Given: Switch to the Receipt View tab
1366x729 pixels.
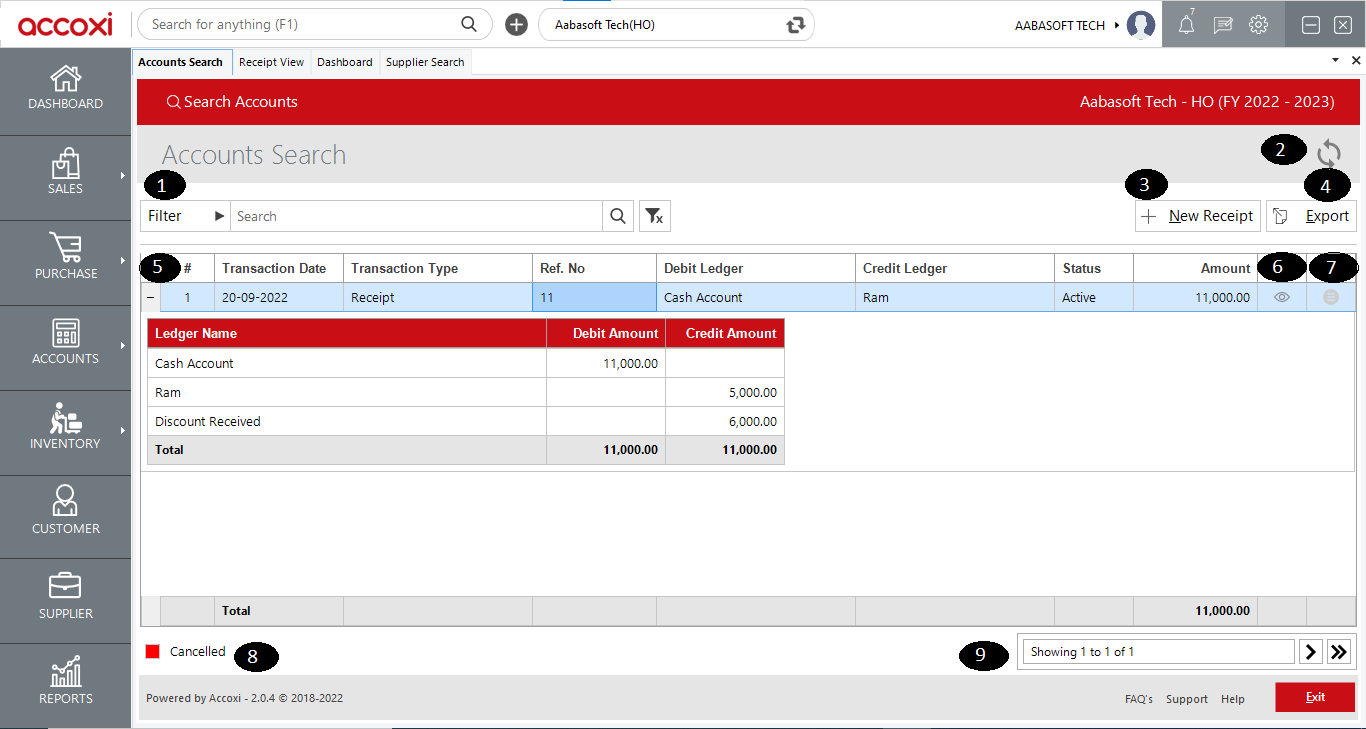Looking at the screenshot, I should click(271, 62).
